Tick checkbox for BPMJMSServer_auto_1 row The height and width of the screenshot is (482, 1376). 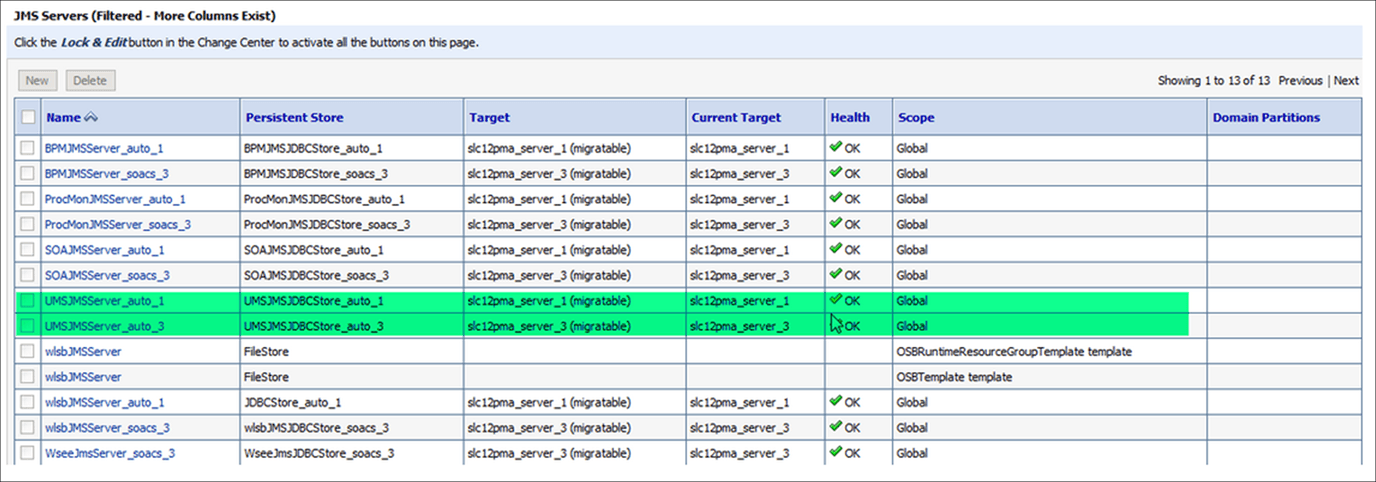(28, 148)
